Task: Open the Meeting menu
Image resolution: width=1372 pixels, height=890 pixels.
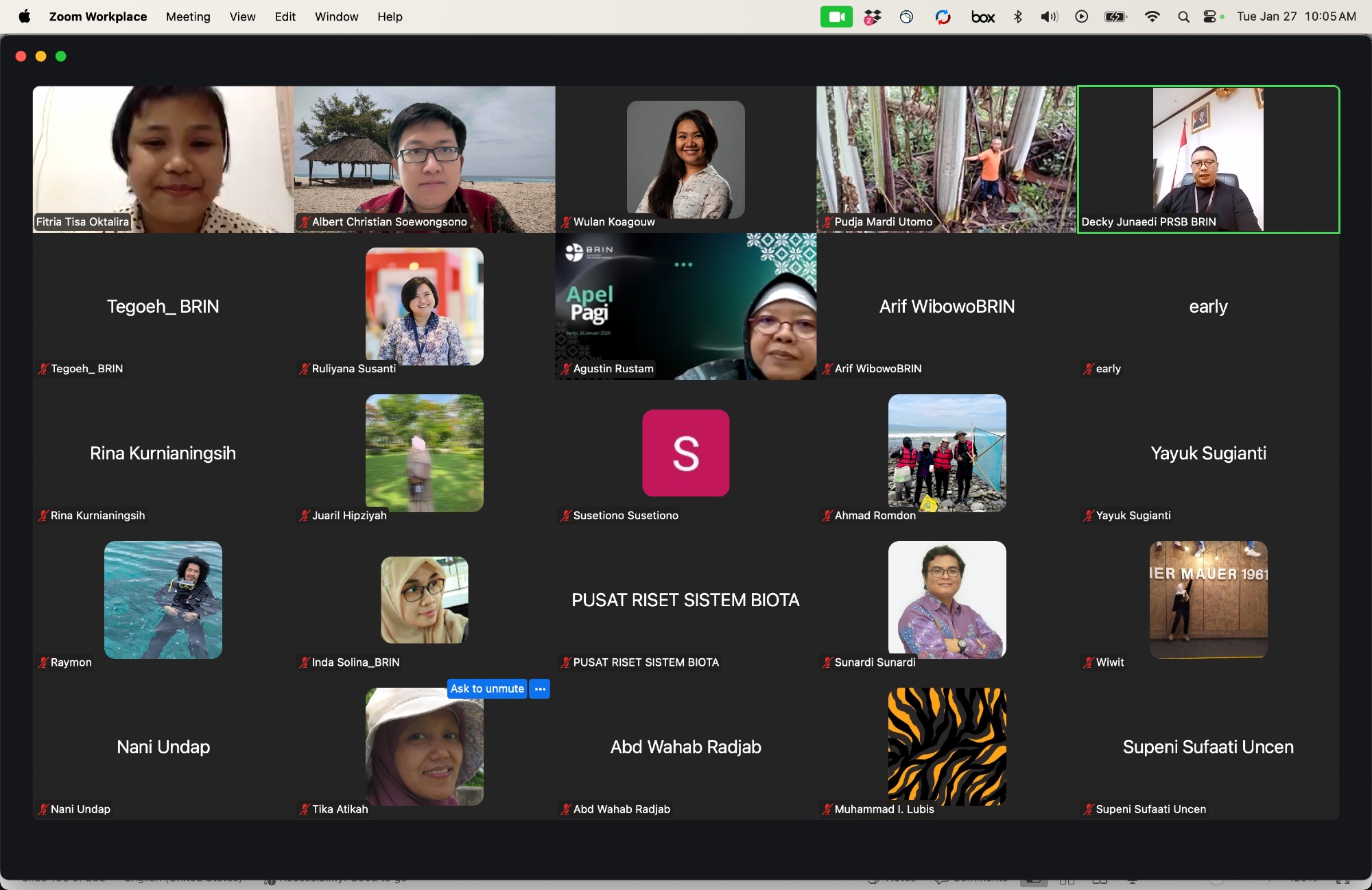Action: tap(188, 17)
